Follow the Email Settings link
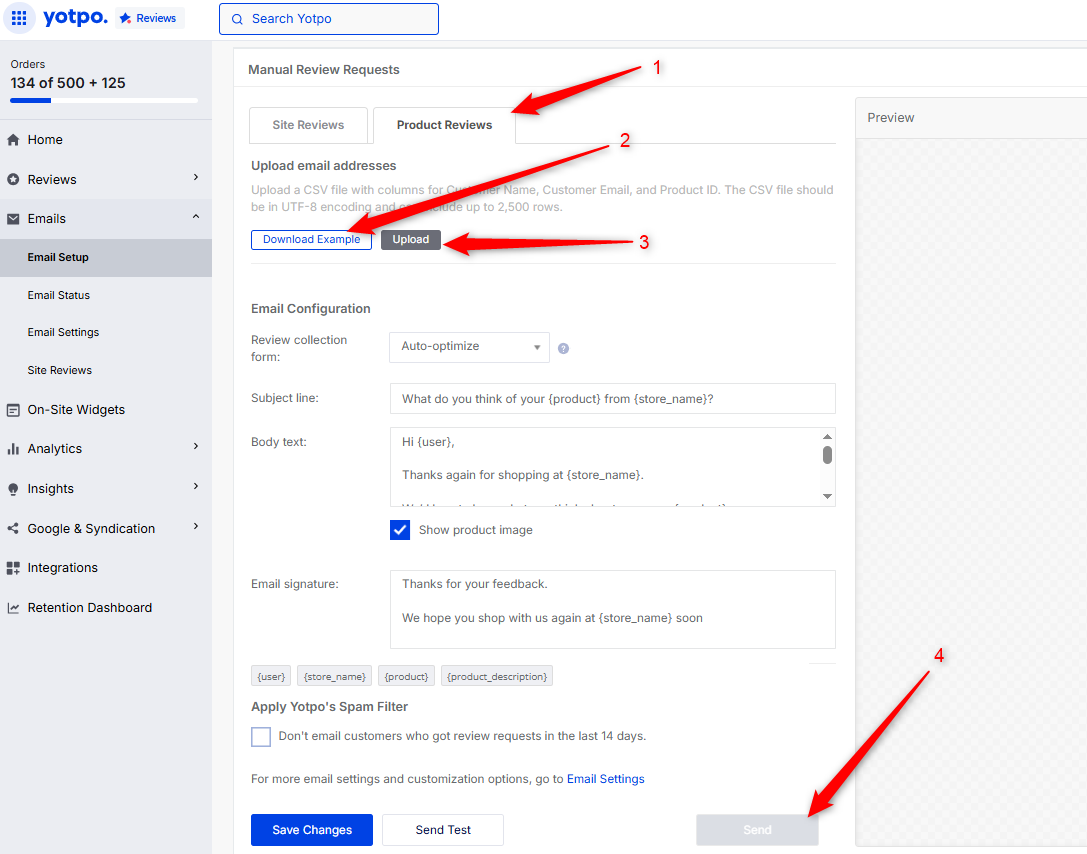The image size is (1087, 854). [x=605, y=779]
